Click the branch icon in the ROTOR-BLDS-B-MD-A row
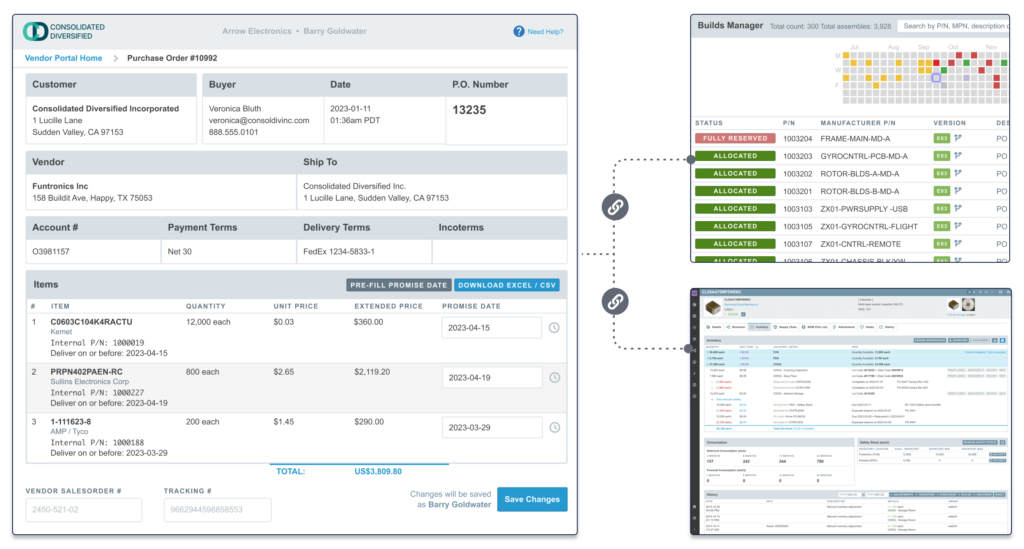 coord(958,191)
